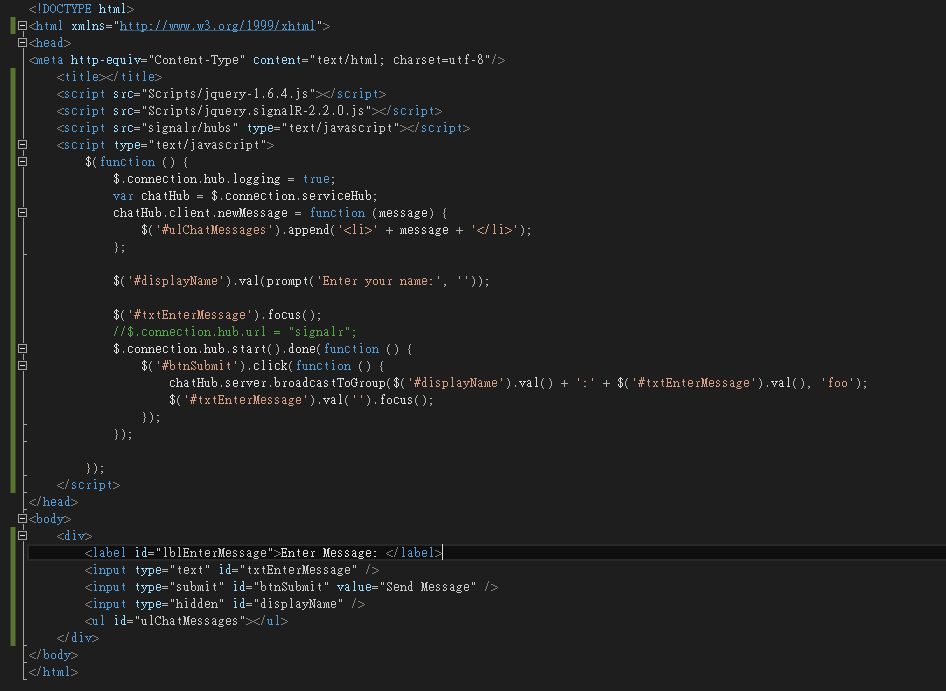Collapse the html element fold marker
This screenshot has width=946, height=691.
pyautogui.click(x=22, y=26)
